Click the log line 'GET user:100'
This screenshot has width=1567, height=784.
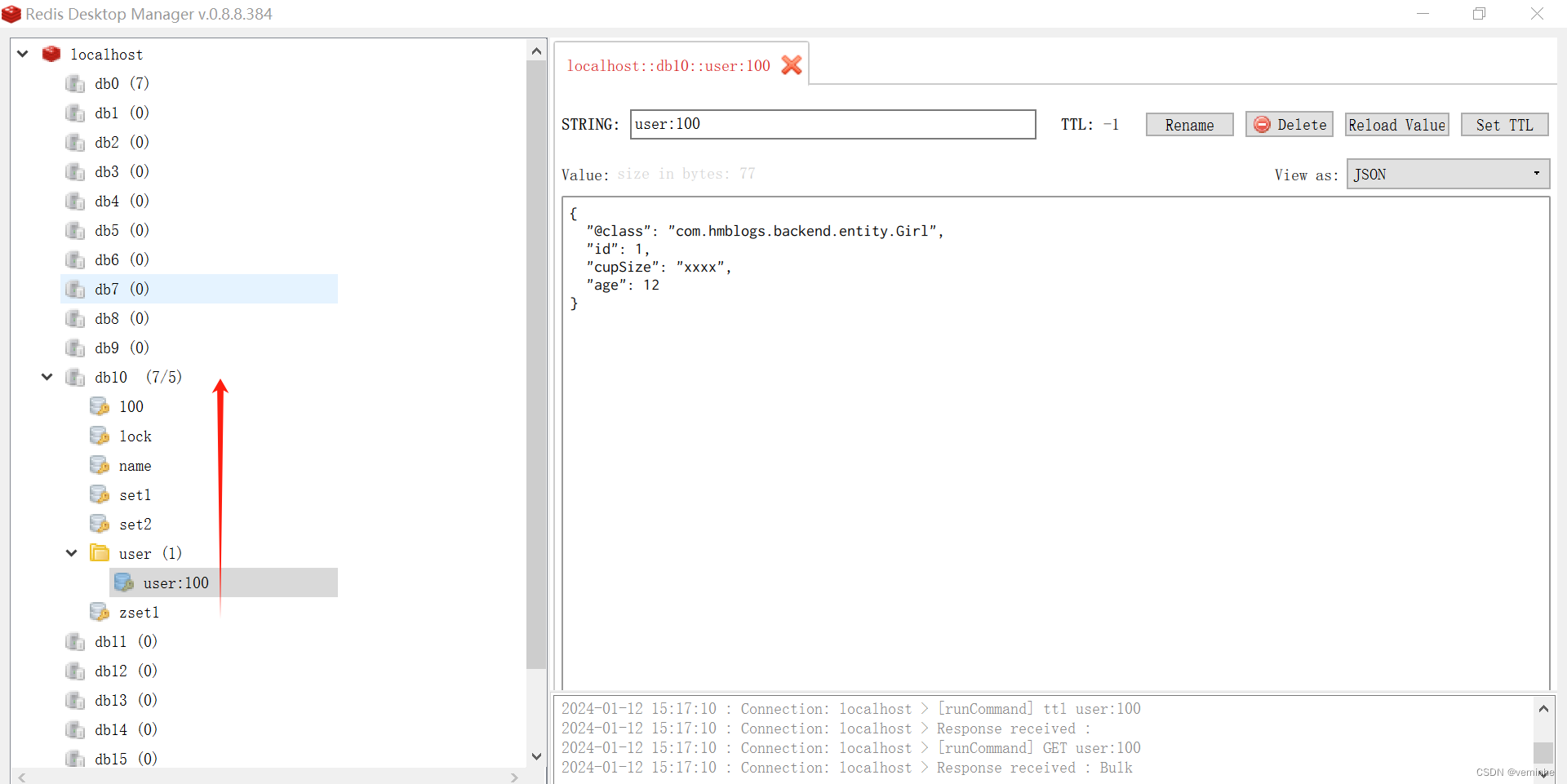pos(851,748)
